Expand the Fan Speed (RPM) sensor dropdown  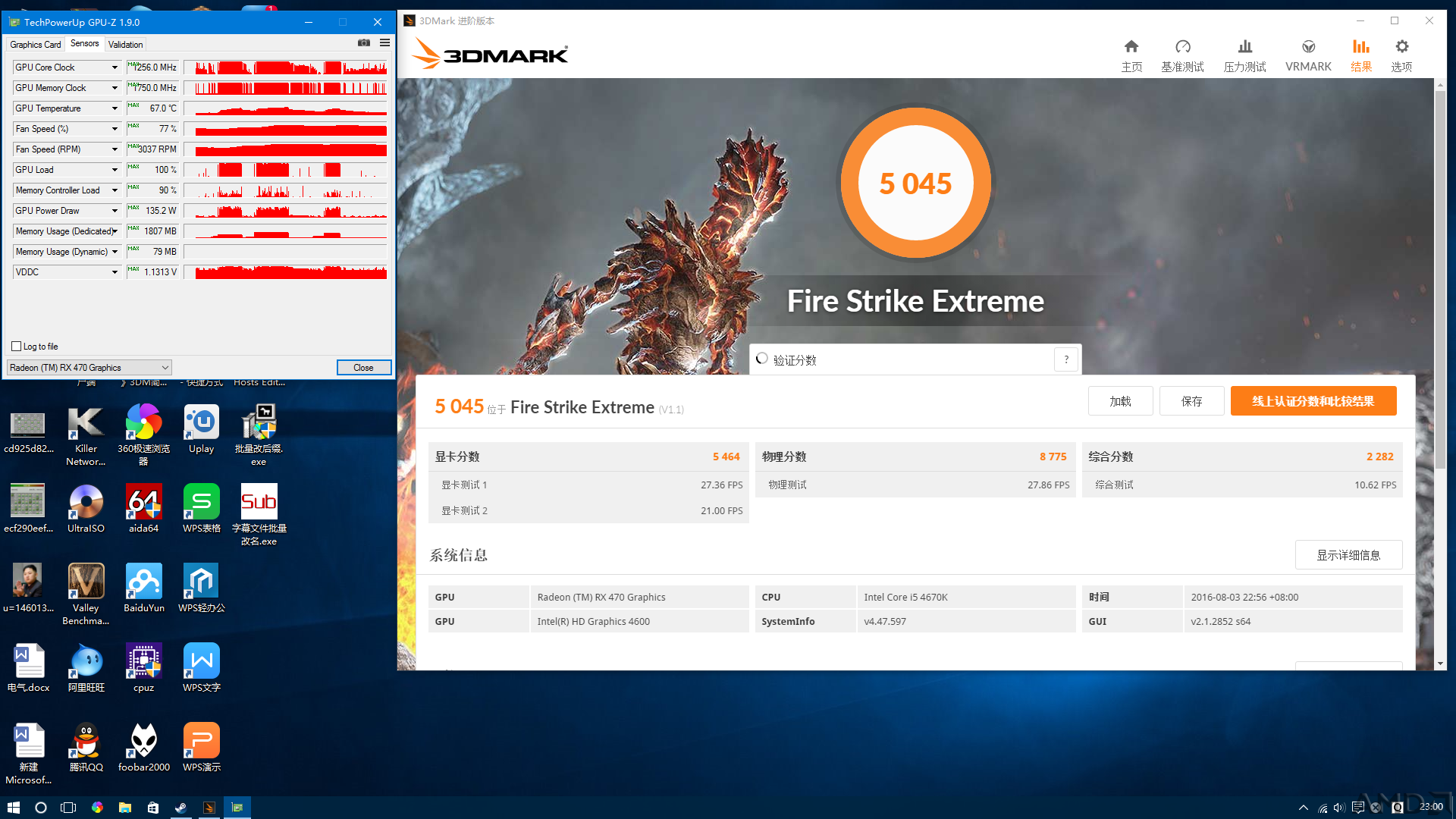[x=115, y=149]
